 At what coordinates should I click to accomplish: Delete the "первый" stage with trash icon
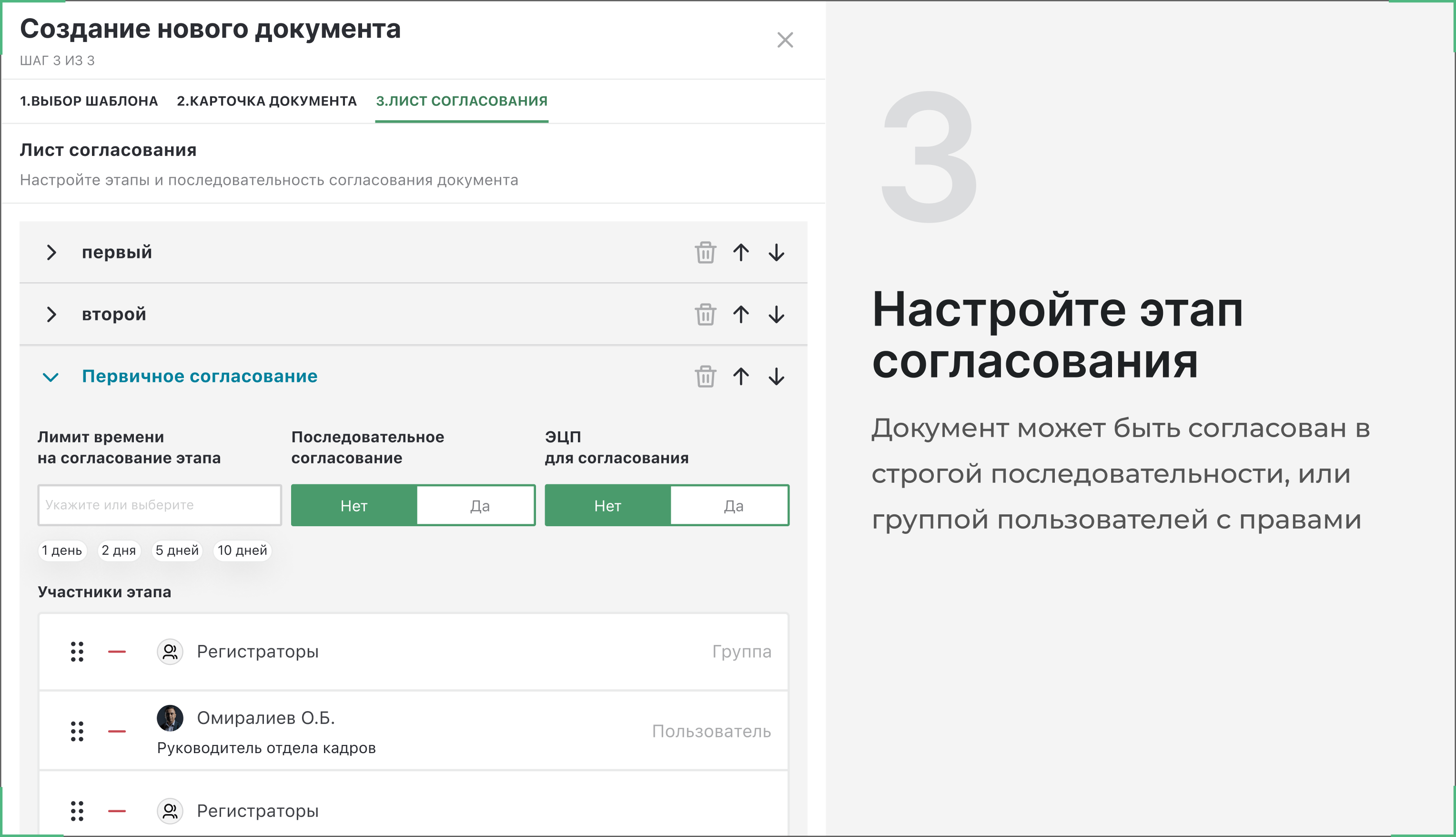pyautogui.click(x=705, y=252)
